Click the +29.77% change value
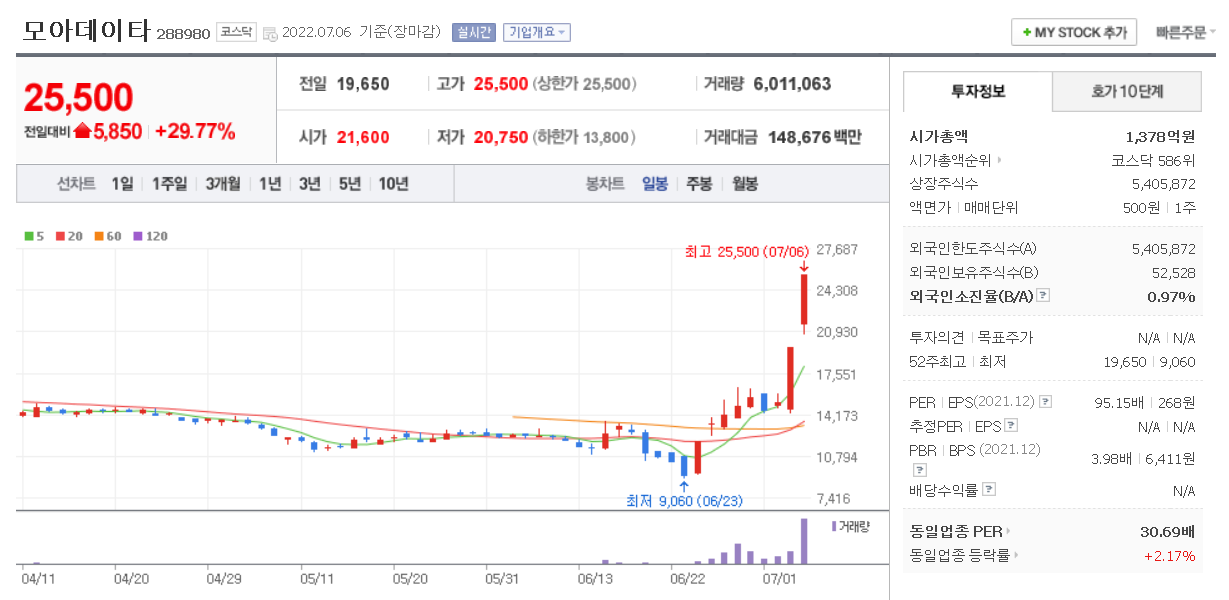1229x600 pixels. (x=195, y=131)
